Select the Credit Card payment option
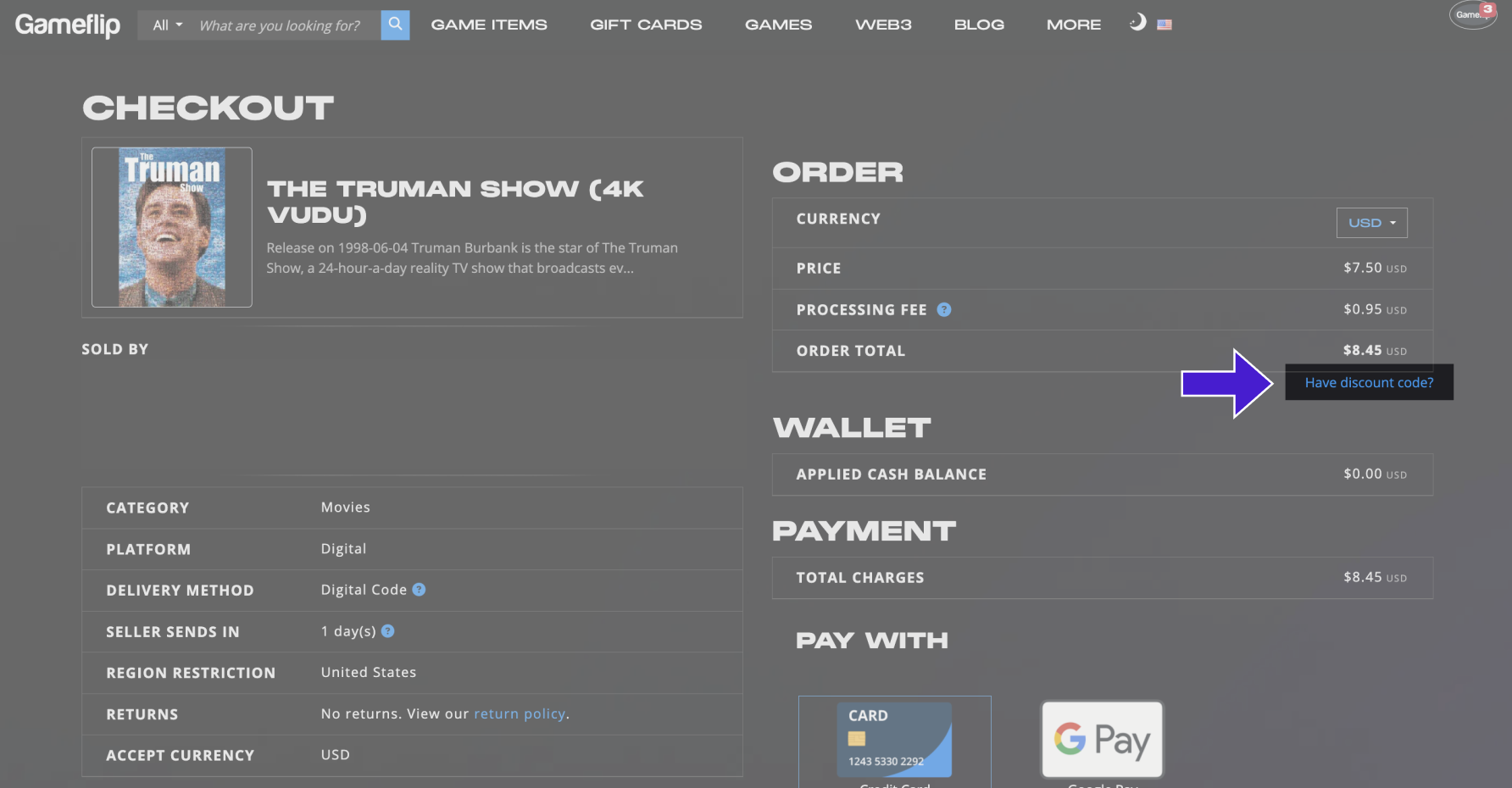Image resolution: width=1512 pixels, height=788 pixels. click(894, 742)
